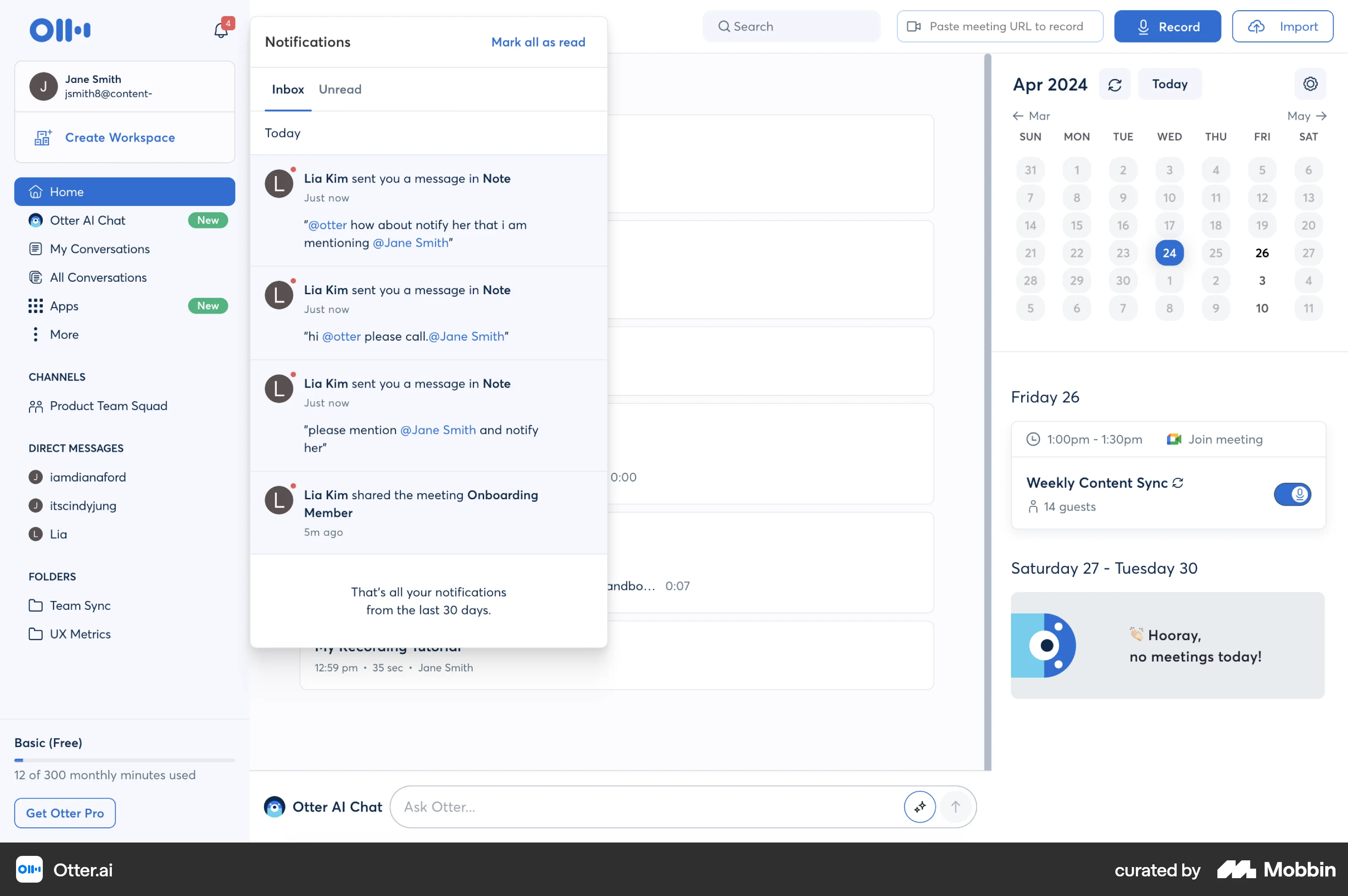Toggle auto-record for Weekly Content Sync
This screenshot has width=1348, height=896.
tap(1292, 494)
